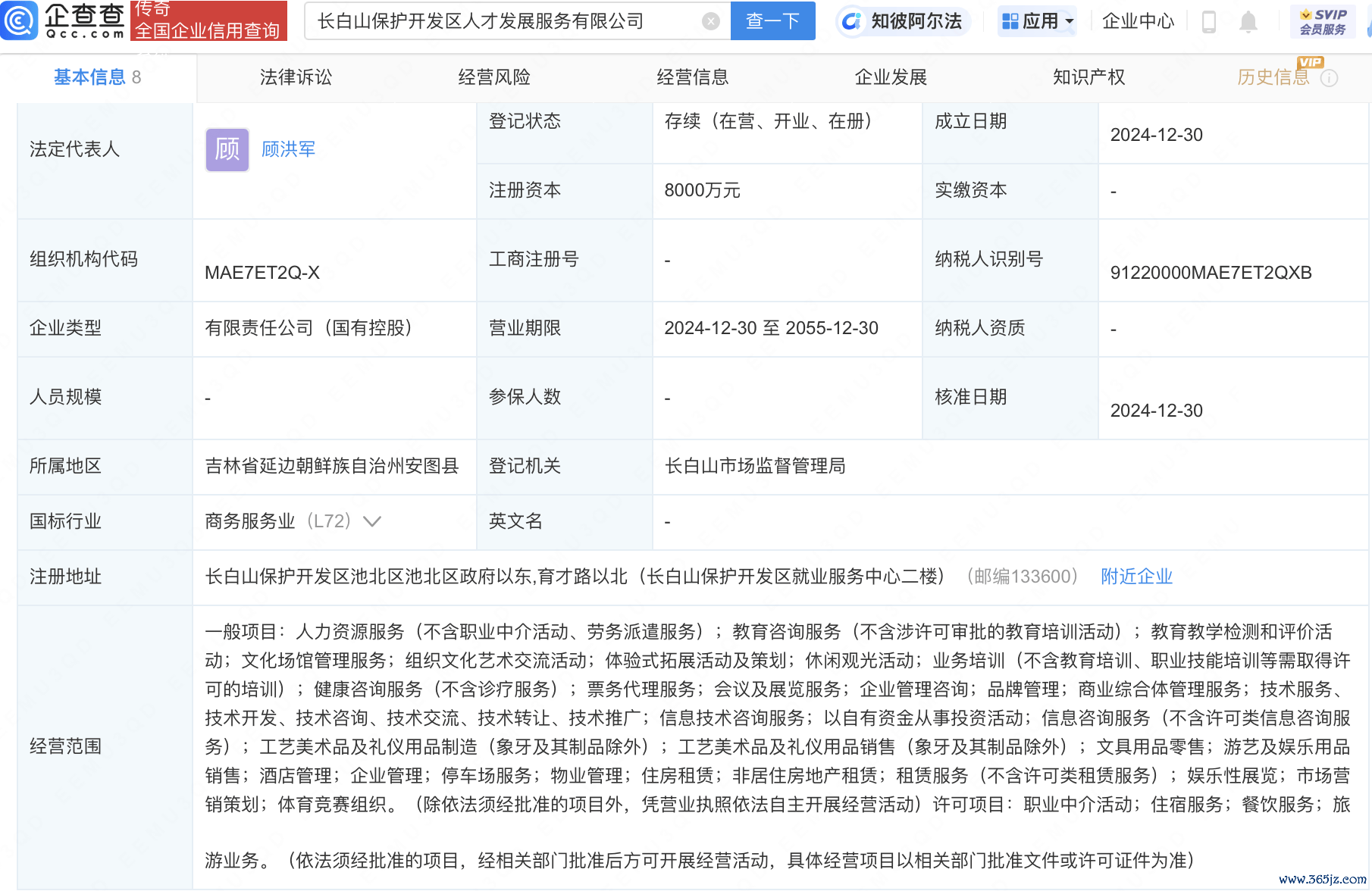The height and width of the screenshot is (891, 1372).
Task: Open legal representative 顾洪军 link
Action: [289, 149]
